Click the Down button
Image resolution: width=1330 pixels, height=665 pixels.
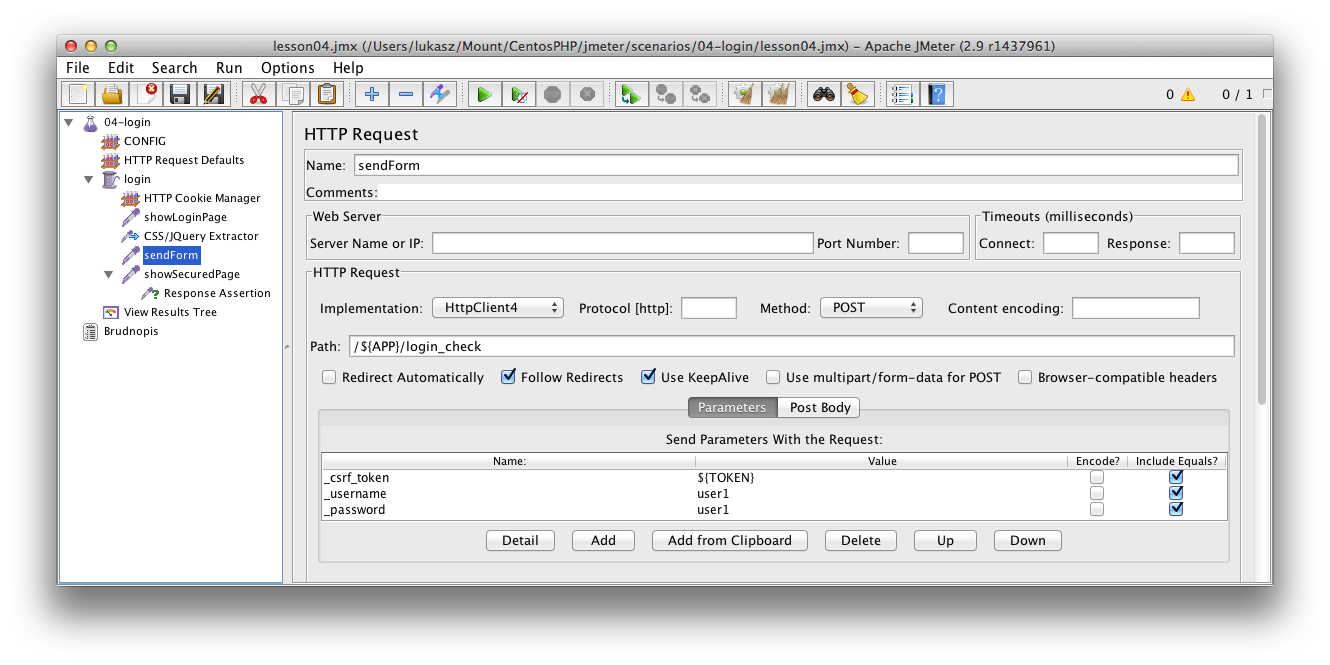(1028, 540)
